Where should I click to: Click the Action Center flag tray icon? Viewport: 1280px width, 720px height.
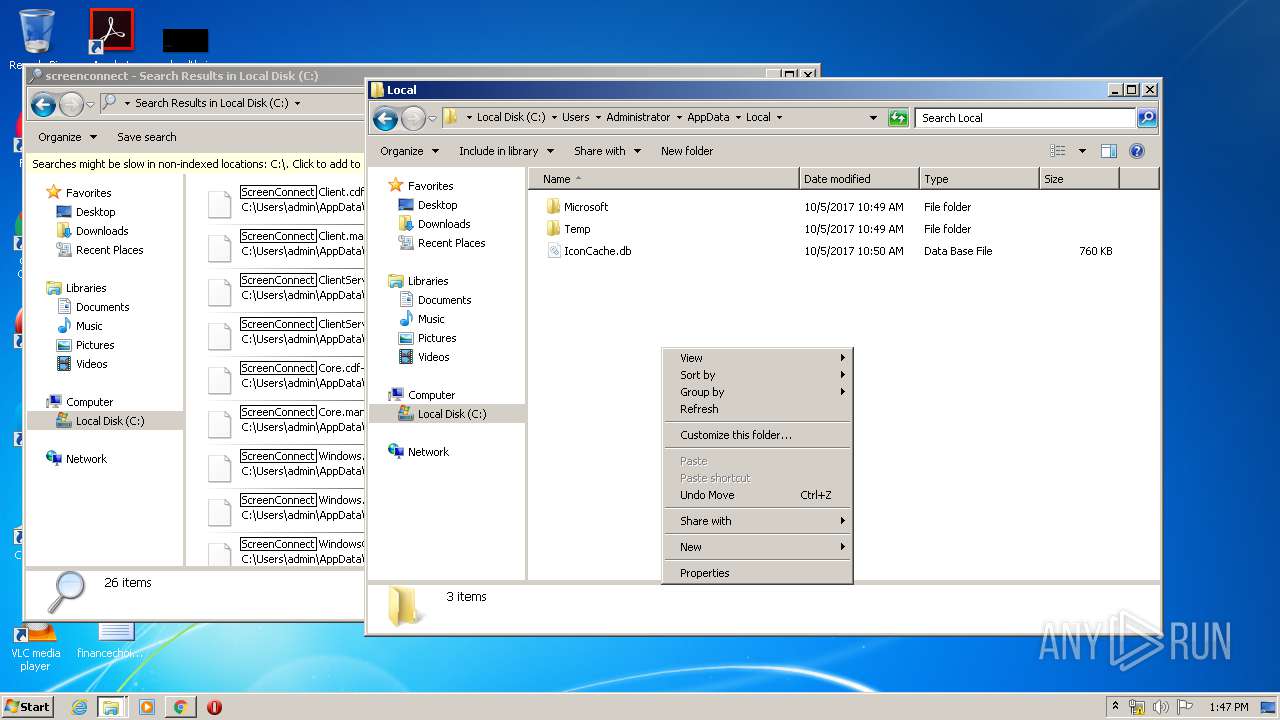(x=1185, y=707)
